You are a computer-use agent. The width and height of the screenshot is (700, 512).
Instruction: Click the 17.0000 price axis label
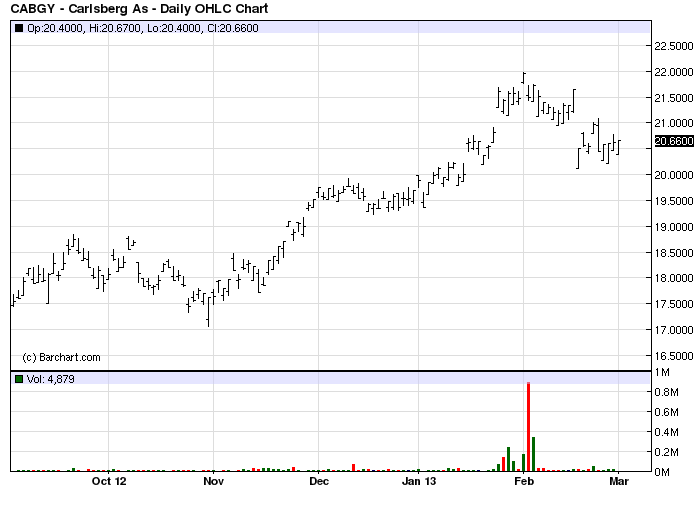click(674, 330)
